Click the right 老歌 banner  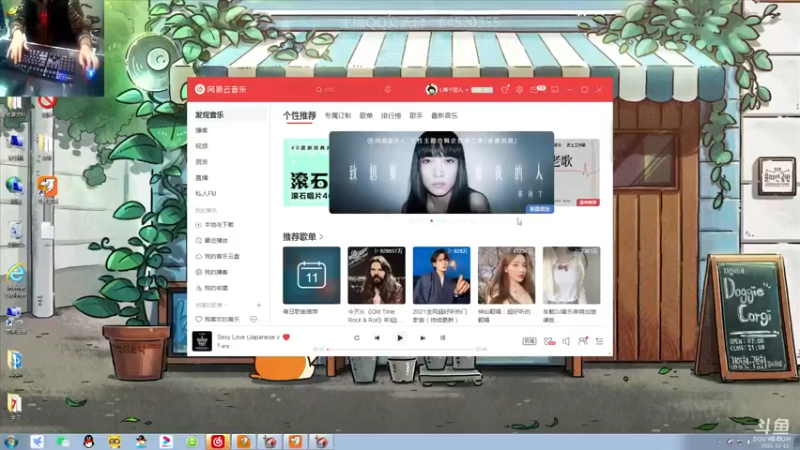tap(577, 172)
